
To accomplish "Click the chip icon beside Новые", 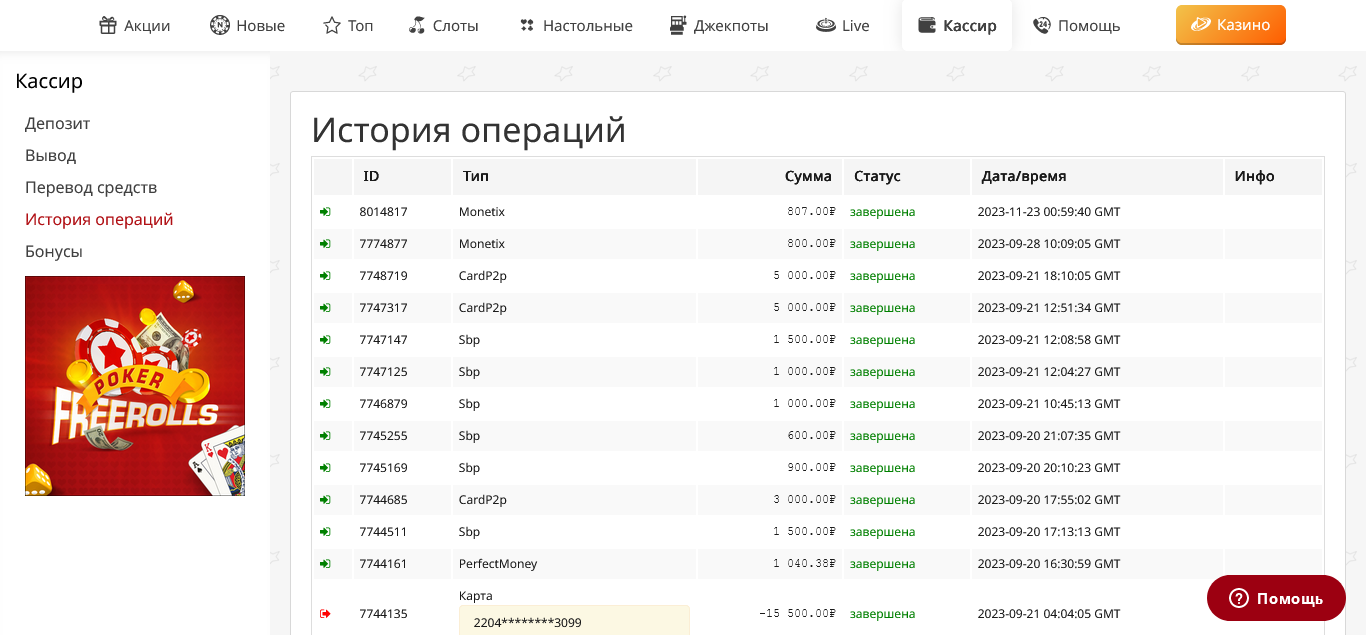I will click(220, 26).
